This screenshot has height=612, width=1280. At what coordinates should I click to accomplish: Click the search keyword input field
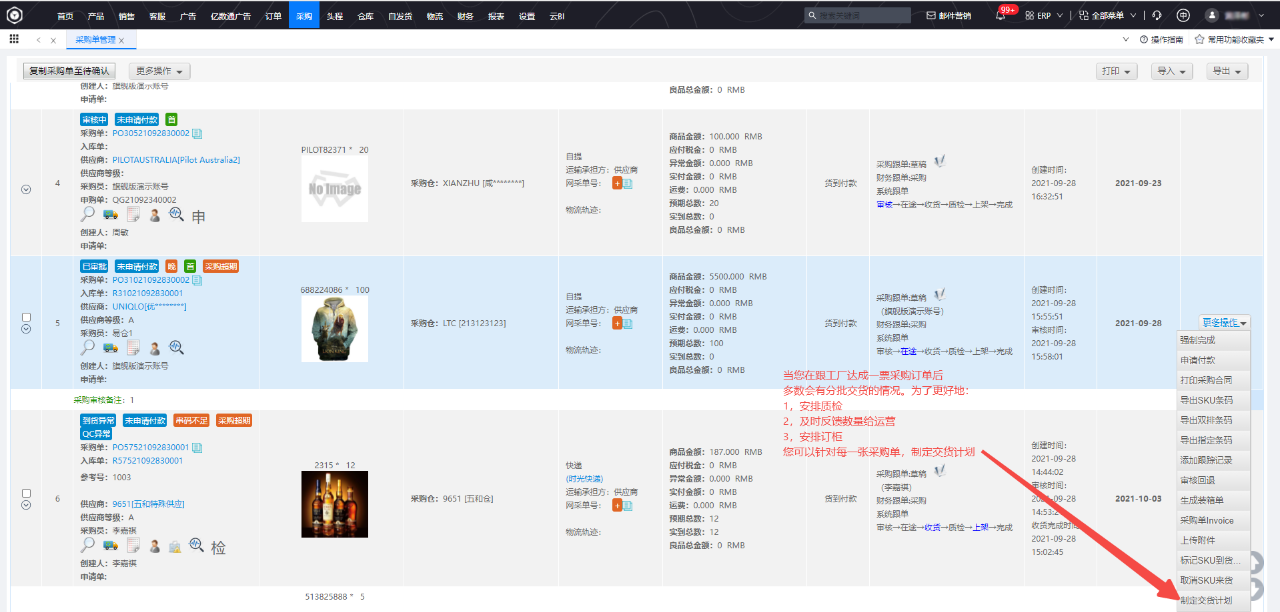coord(860,15)
